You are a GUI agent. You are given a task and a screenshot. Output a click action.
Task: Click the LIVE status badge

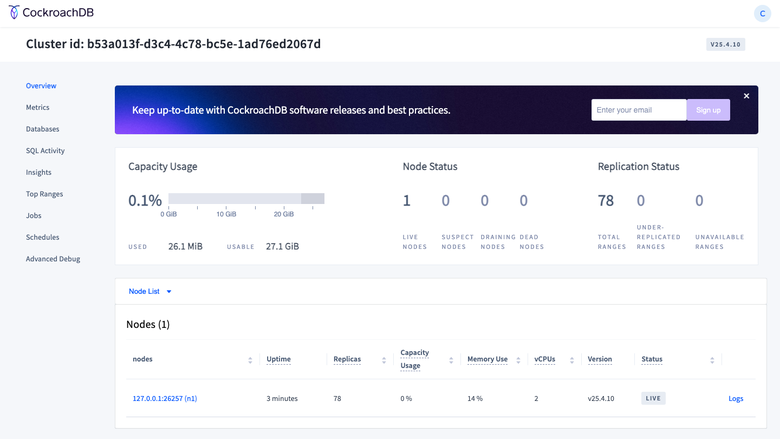coord(653,398)
